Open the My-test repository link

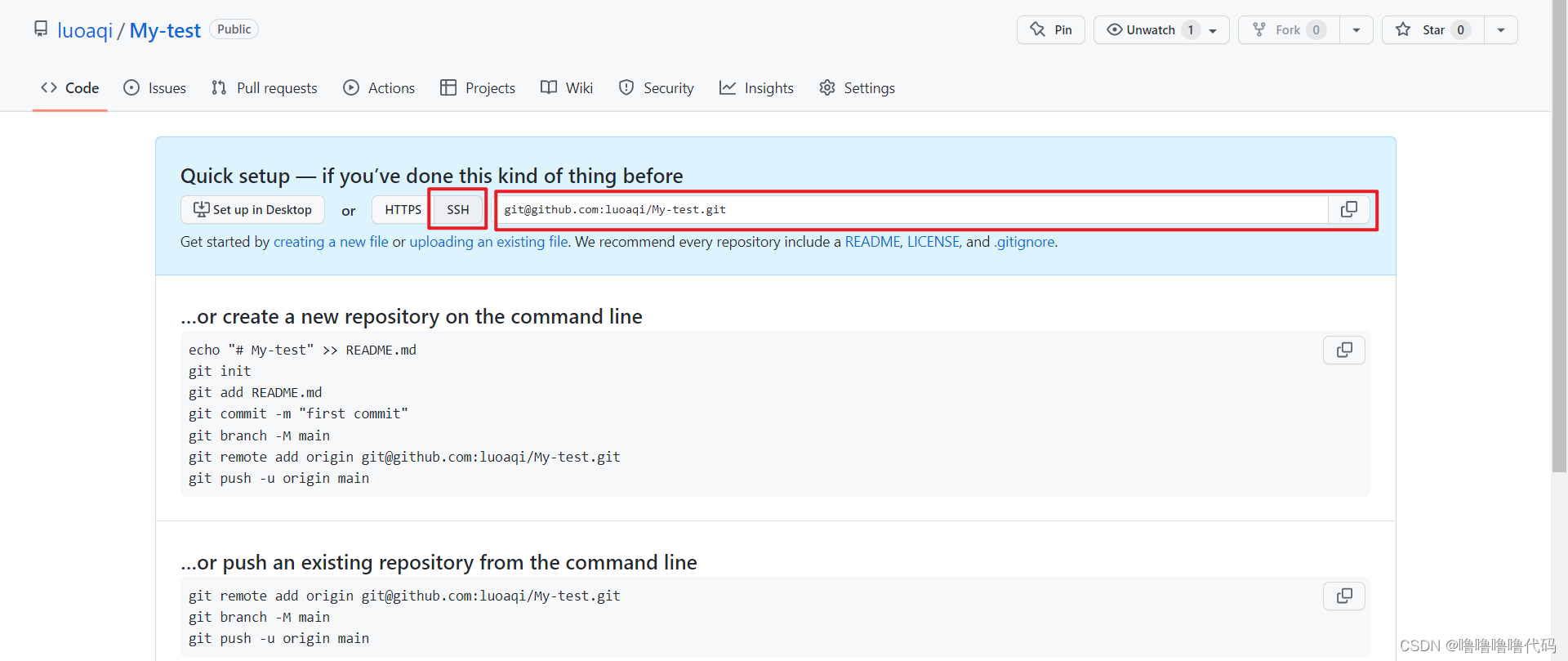click(165, 30)
